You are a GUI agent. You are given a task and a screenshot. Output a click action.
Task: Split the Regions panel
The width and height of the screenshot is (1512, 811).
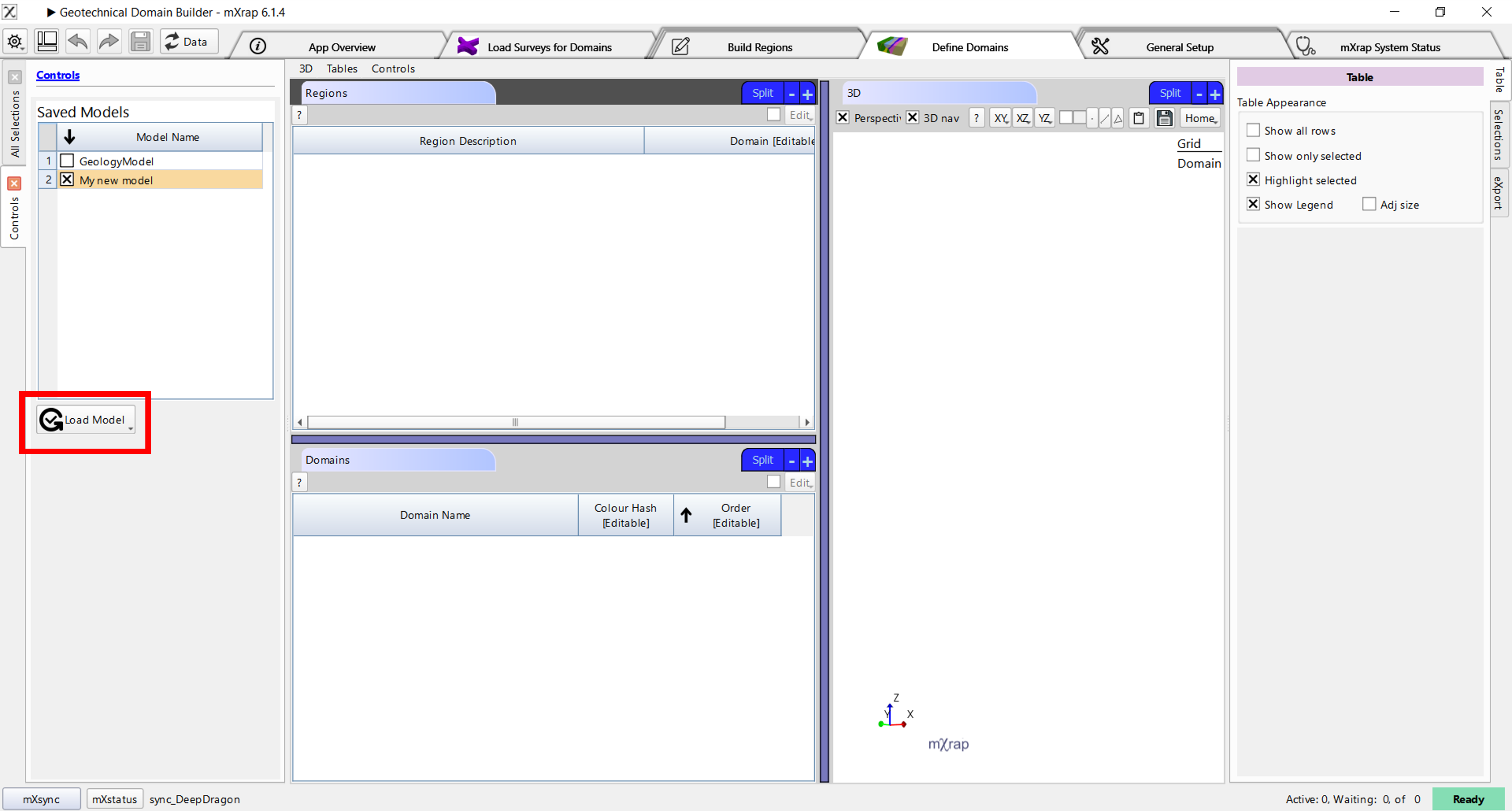762,93
